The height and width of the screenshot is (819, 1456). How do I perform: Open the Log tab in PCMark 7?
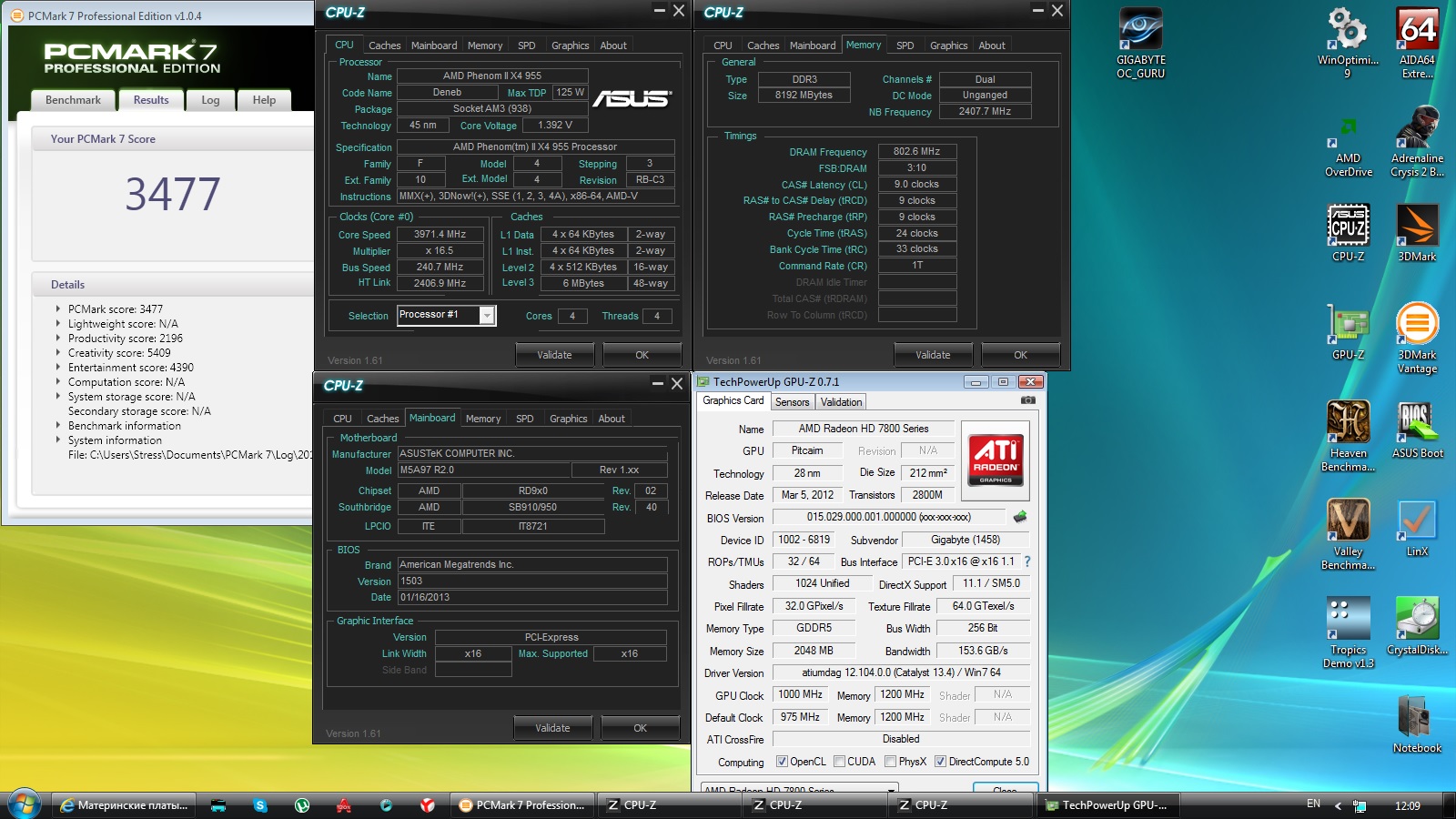point(210,100)
